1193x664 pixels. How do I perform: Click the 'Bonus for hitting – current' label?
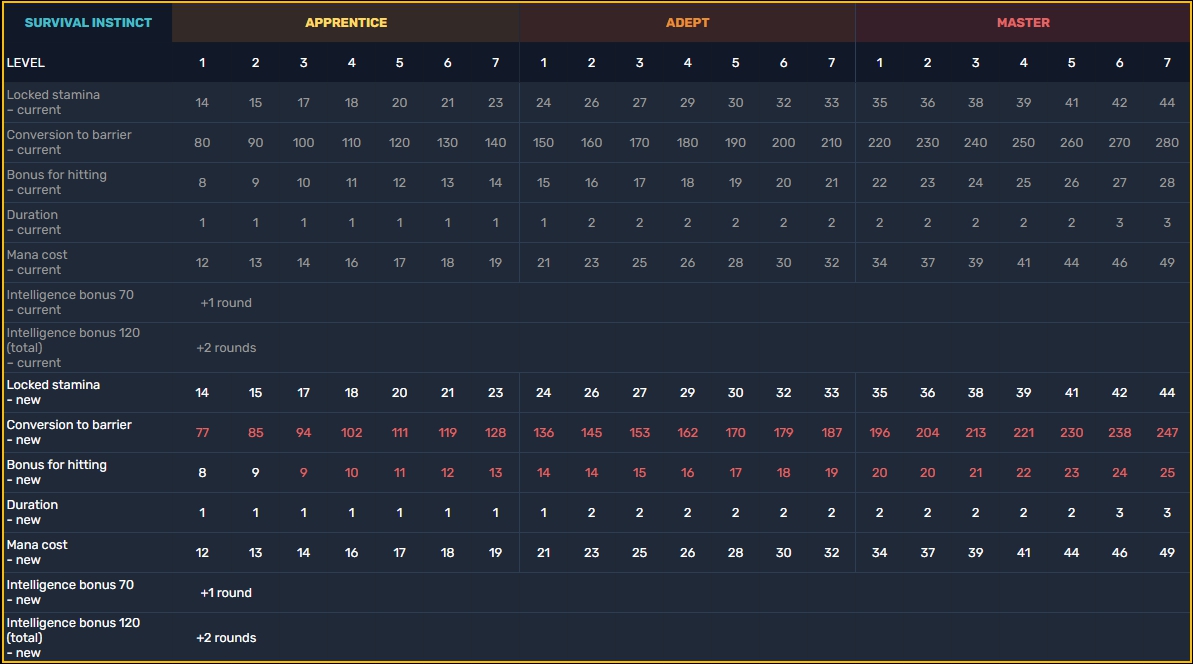pos(57,183)
